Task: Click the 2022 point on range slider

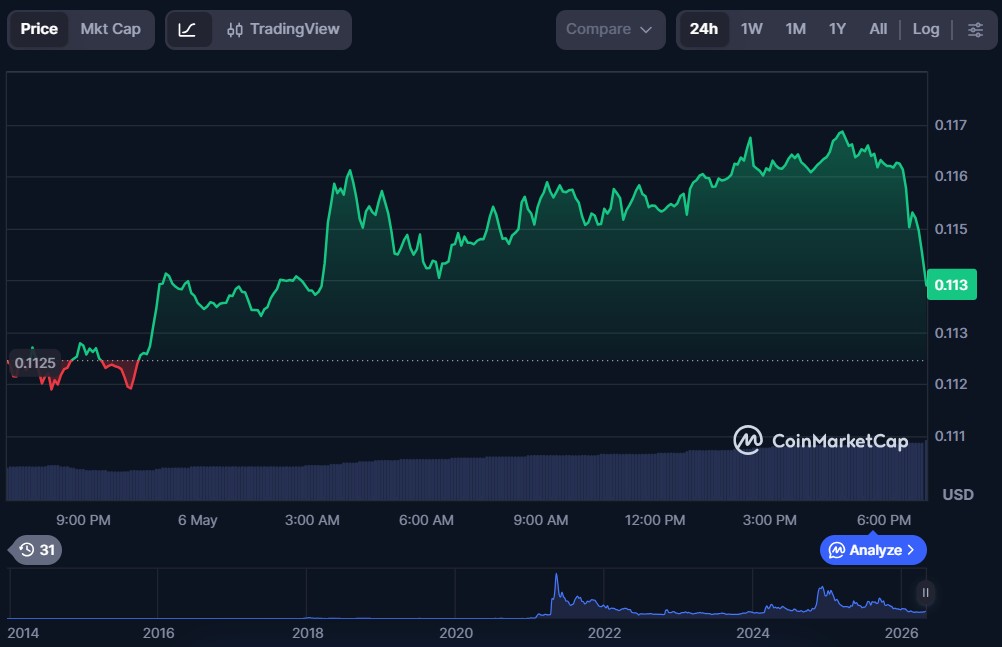Action: [604, 633]
